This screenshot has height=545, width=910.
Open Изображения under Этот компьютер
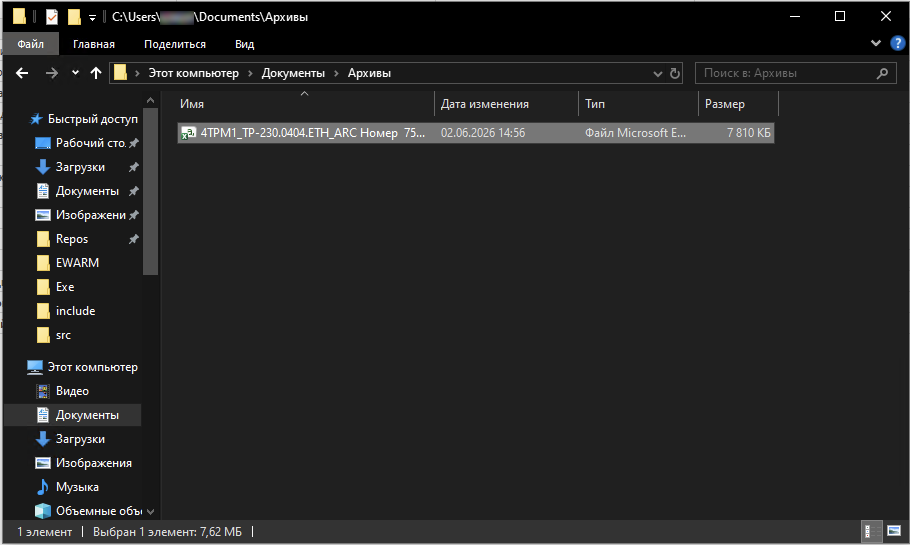tap(93, 463)
